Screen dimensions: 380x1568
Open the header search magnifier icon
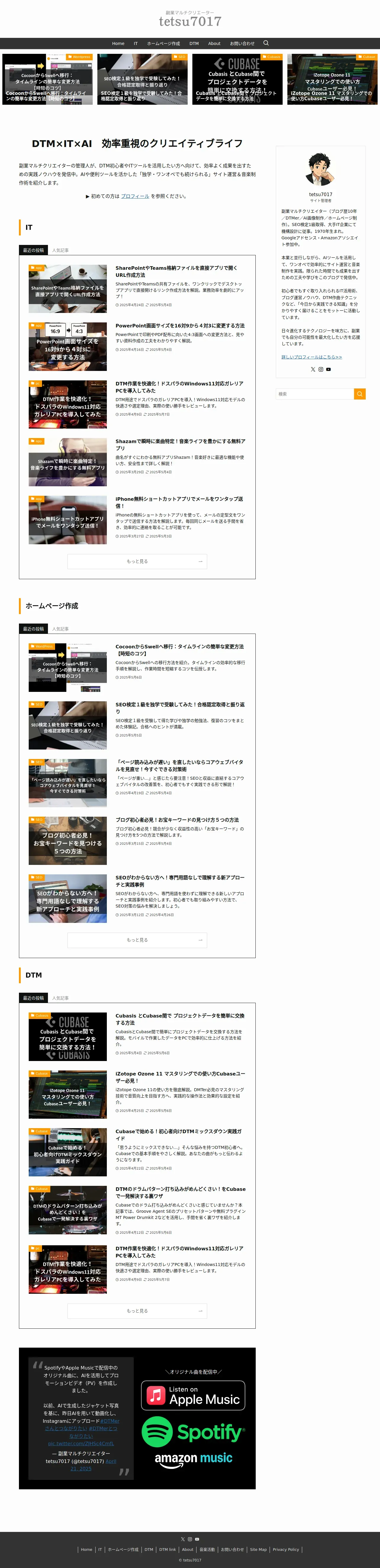click(265, 43)
